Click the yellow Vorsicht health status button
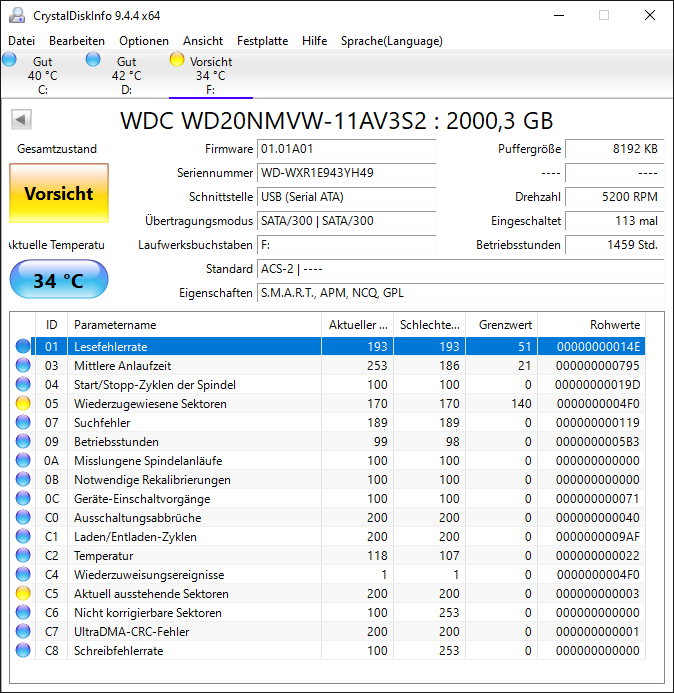The height and width of the screenshot is (693, 674). pyautogui.click(x=59, y=193)
